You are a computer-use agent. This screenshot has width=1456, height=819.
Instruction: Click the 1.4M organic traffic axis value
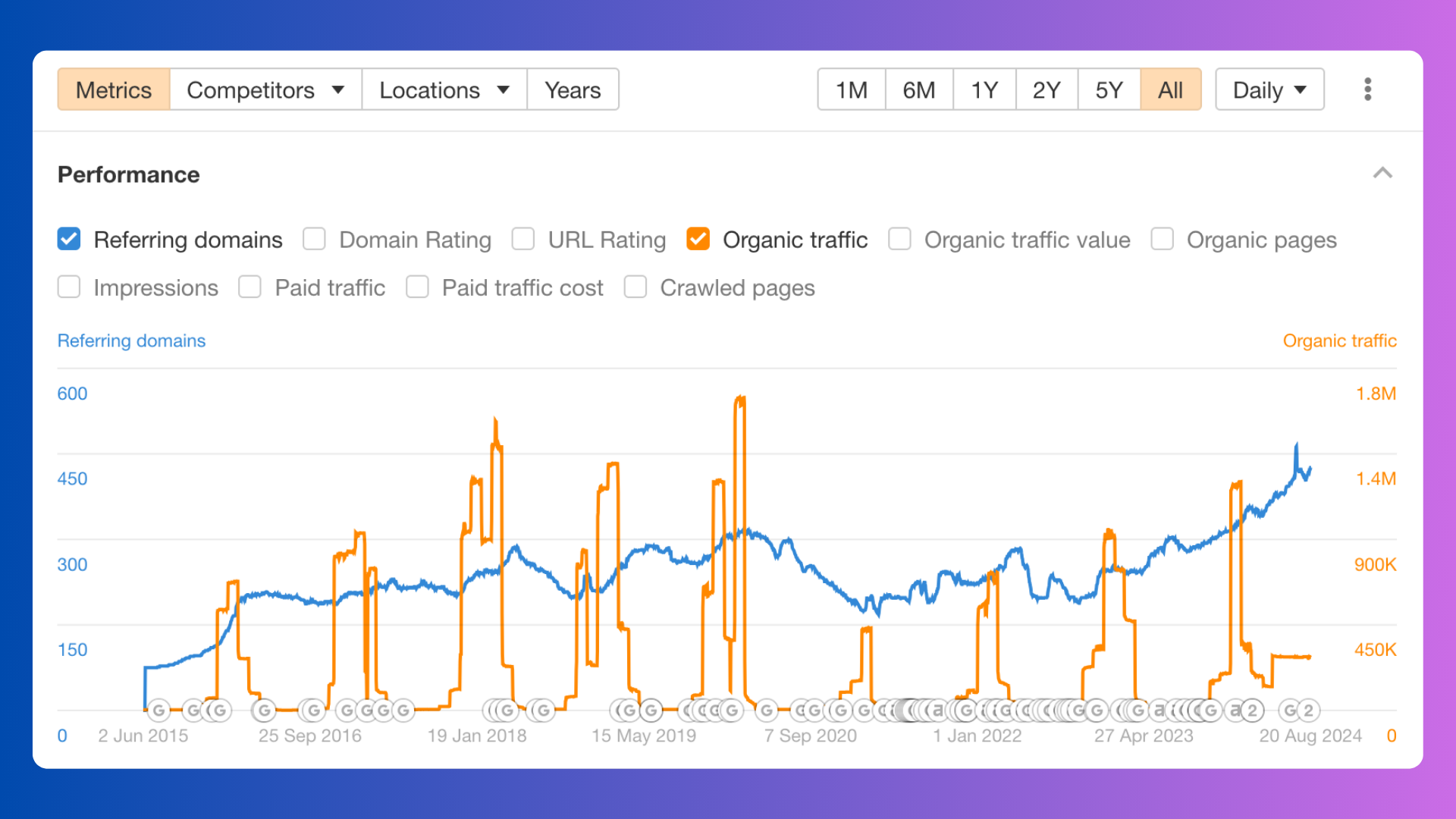tap(1376, 479)
